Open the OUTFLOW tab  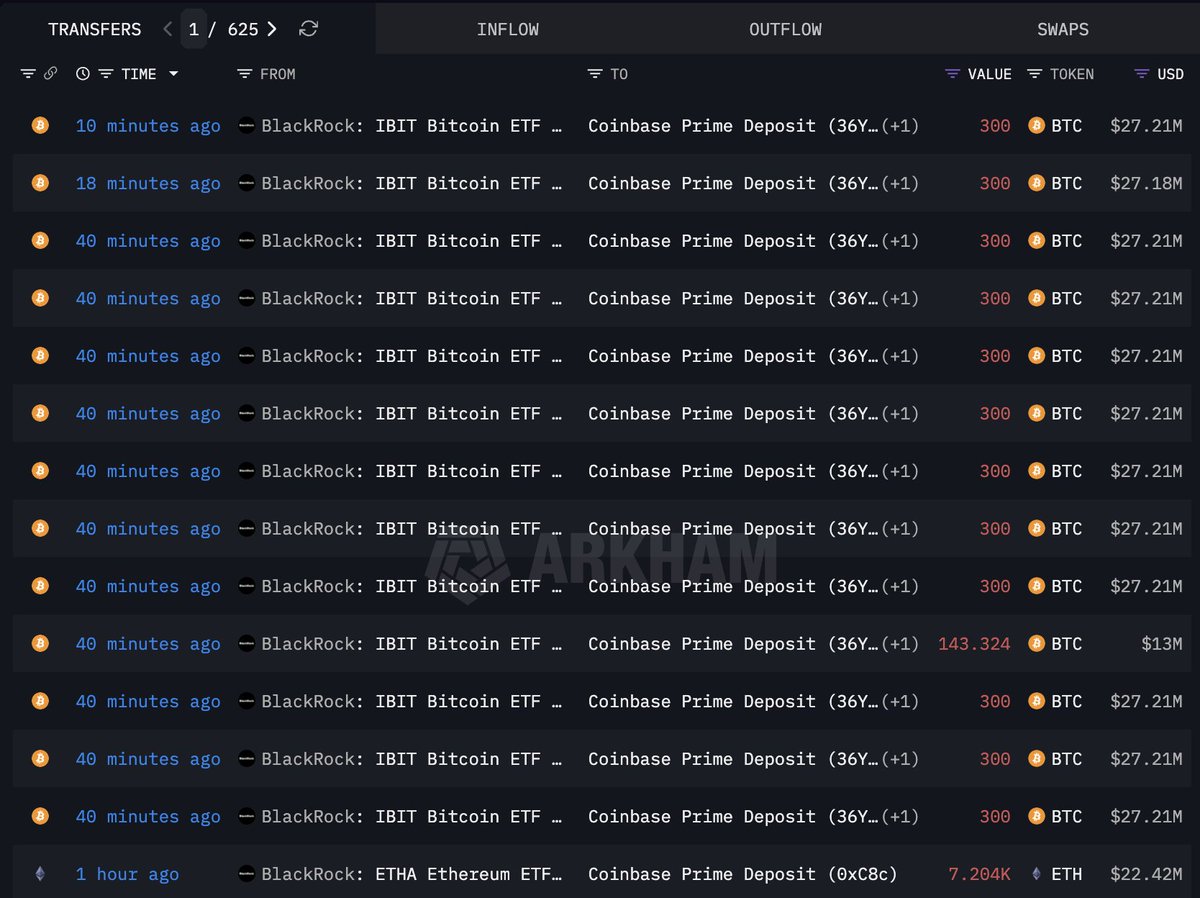[x=785, y=29]
